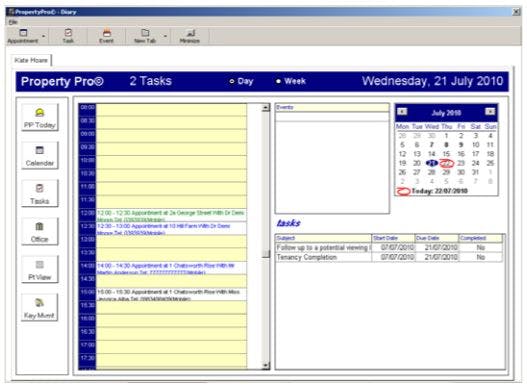The width and height of the screenshot is (527, 387).
Task: Click the July 2010 calendar title
Action: tap(446, 113)
